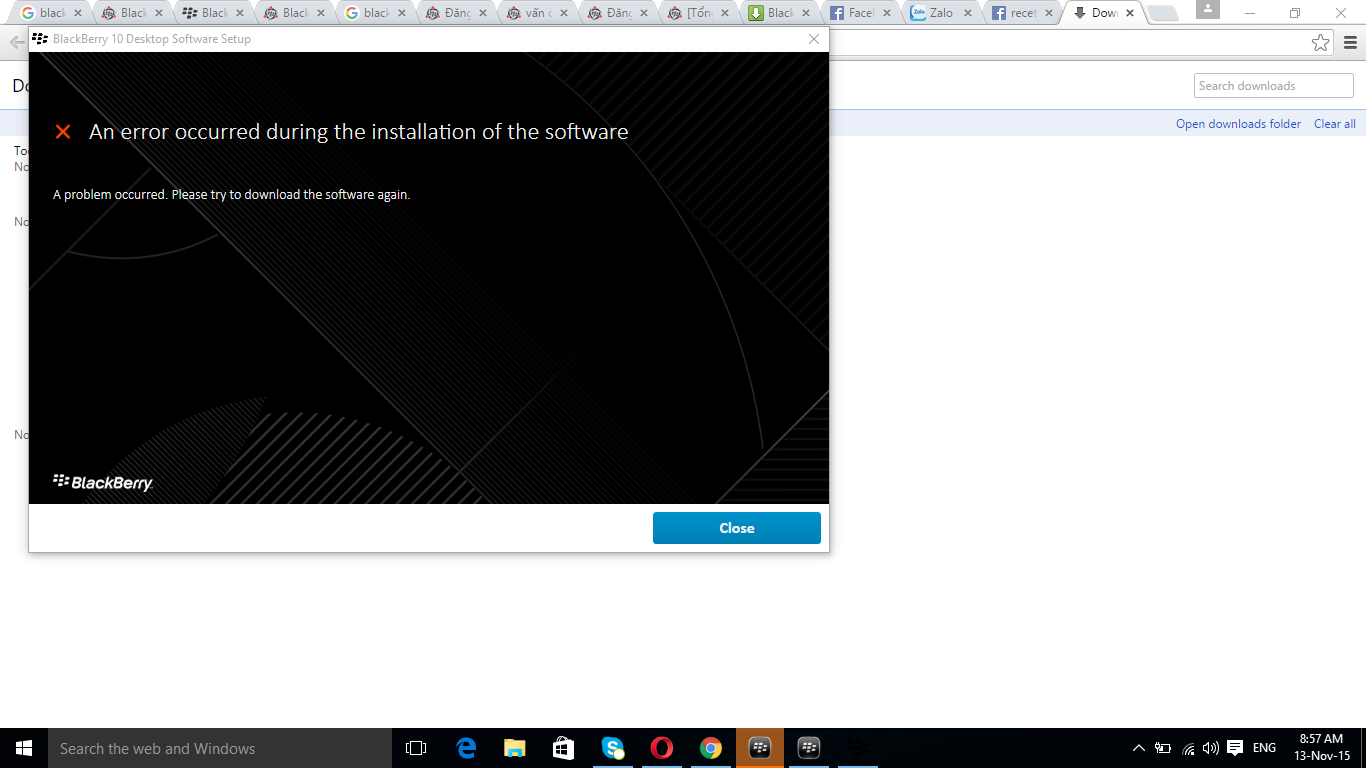Image resolution: width=1366 pixels, height=768 pixels.
Task: Open the Windows Start menu
Action: click(24, 748)
